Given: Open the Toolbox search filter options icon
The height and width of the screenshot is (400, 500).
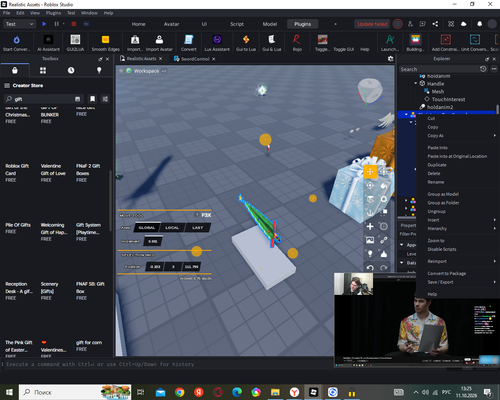Looking at the screenshot, I should pyautogui.click(x=105, y=99).
